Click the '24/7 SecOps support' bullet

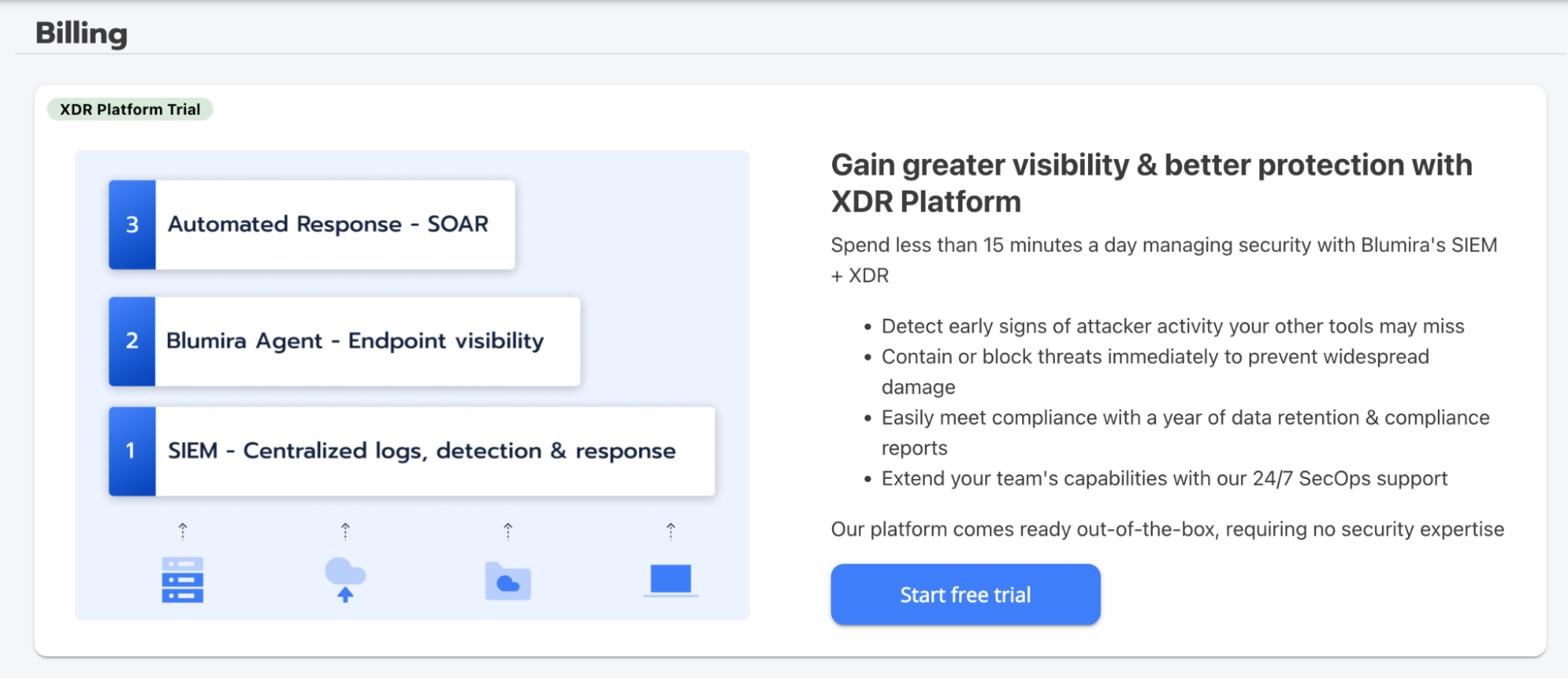coord(1164,478)
